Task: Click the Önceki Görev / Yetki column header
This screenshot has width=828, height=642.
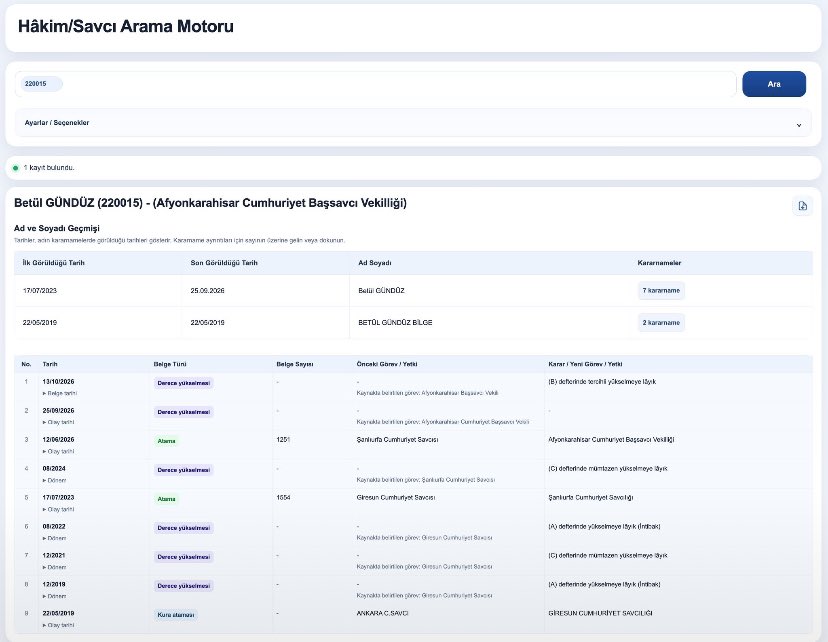Action: [387, 364]
